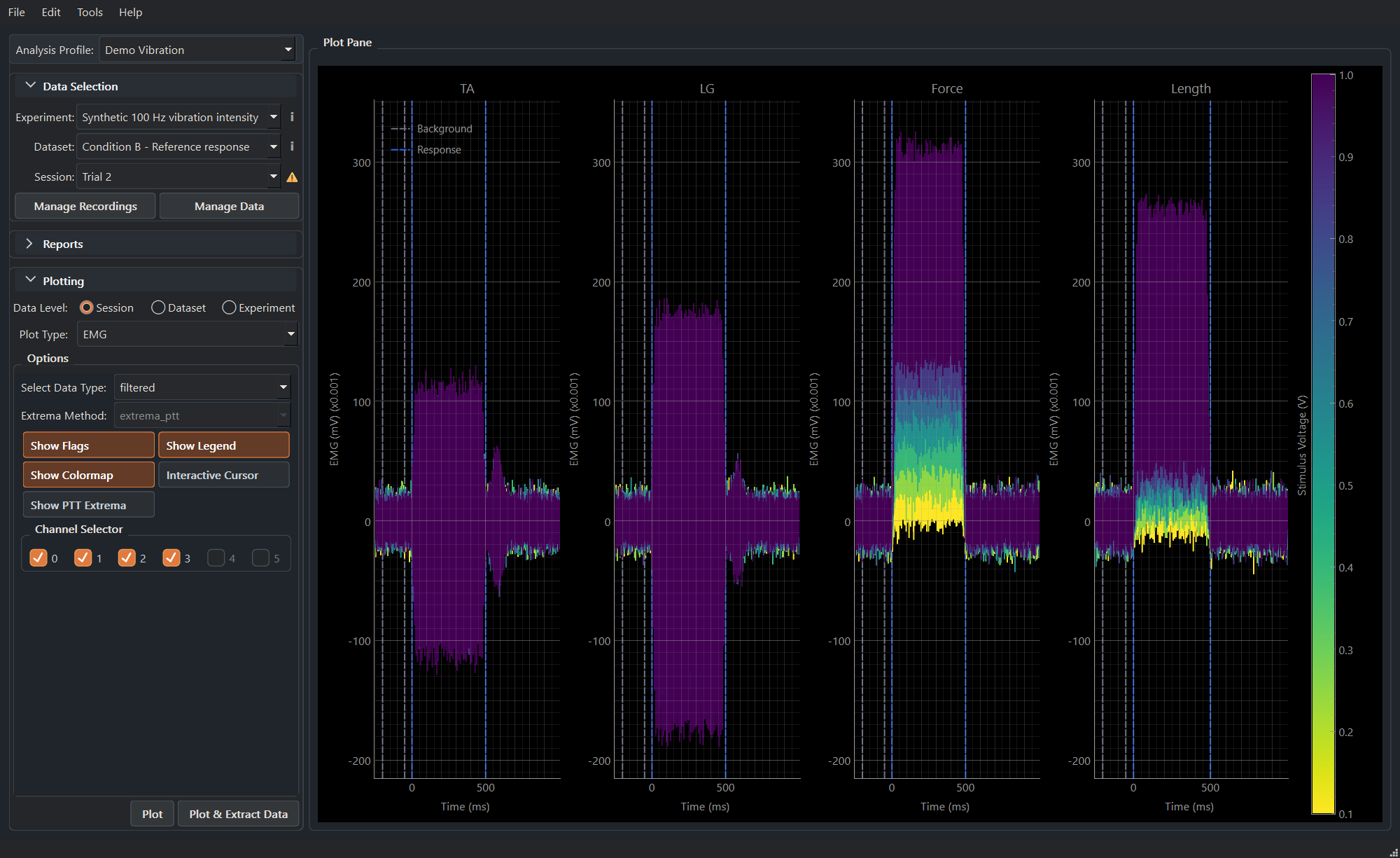The image size is (1400, 858).
Task: Enable the Interactive Cursor option
Action: tap(224, 475)
